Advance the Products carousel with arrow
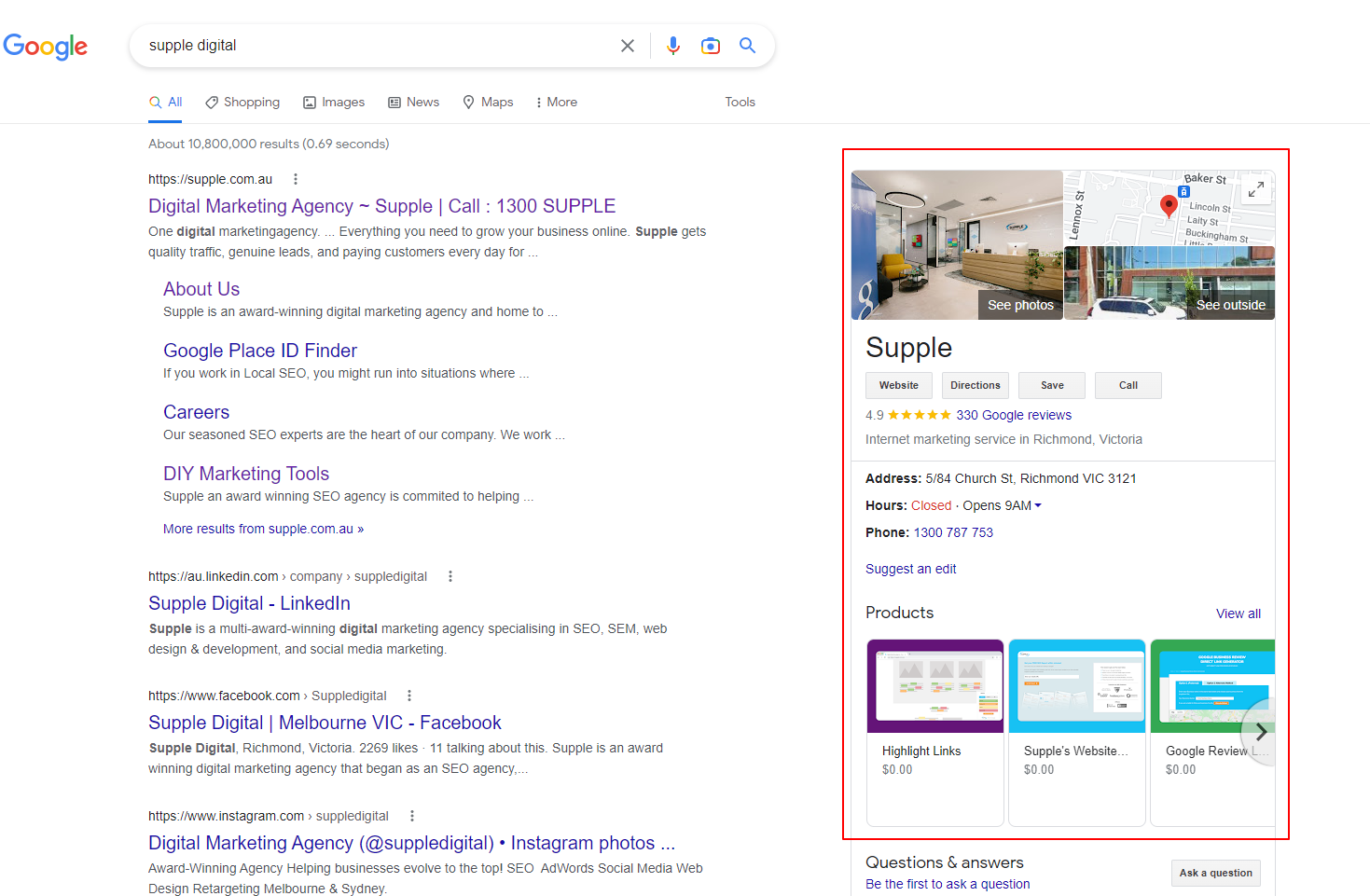 [x=1261, y=732]
